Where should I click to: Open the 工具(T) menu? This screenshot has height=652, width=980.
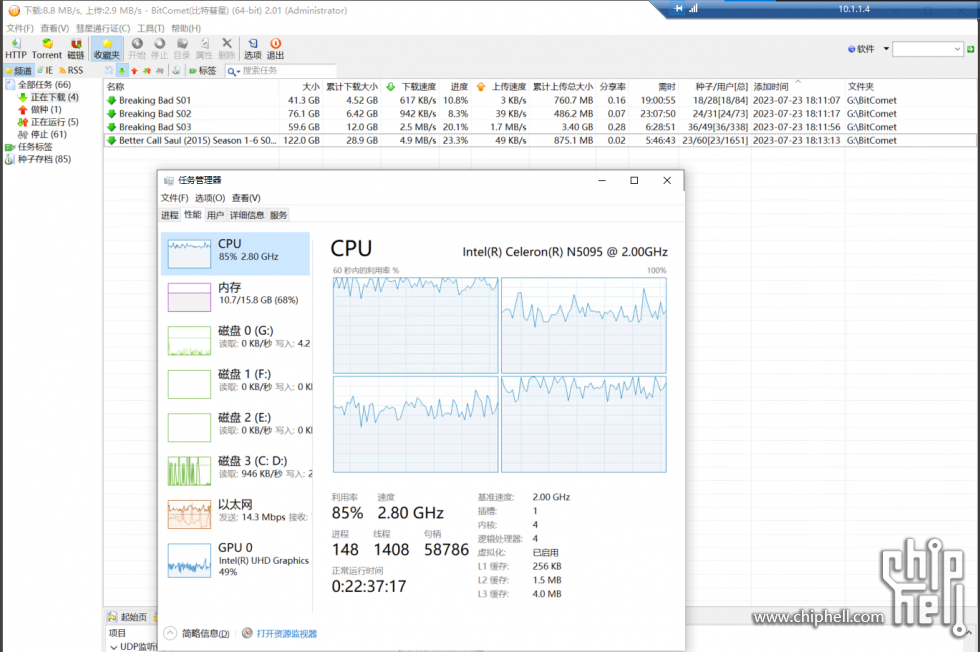(x=151, y=28)
